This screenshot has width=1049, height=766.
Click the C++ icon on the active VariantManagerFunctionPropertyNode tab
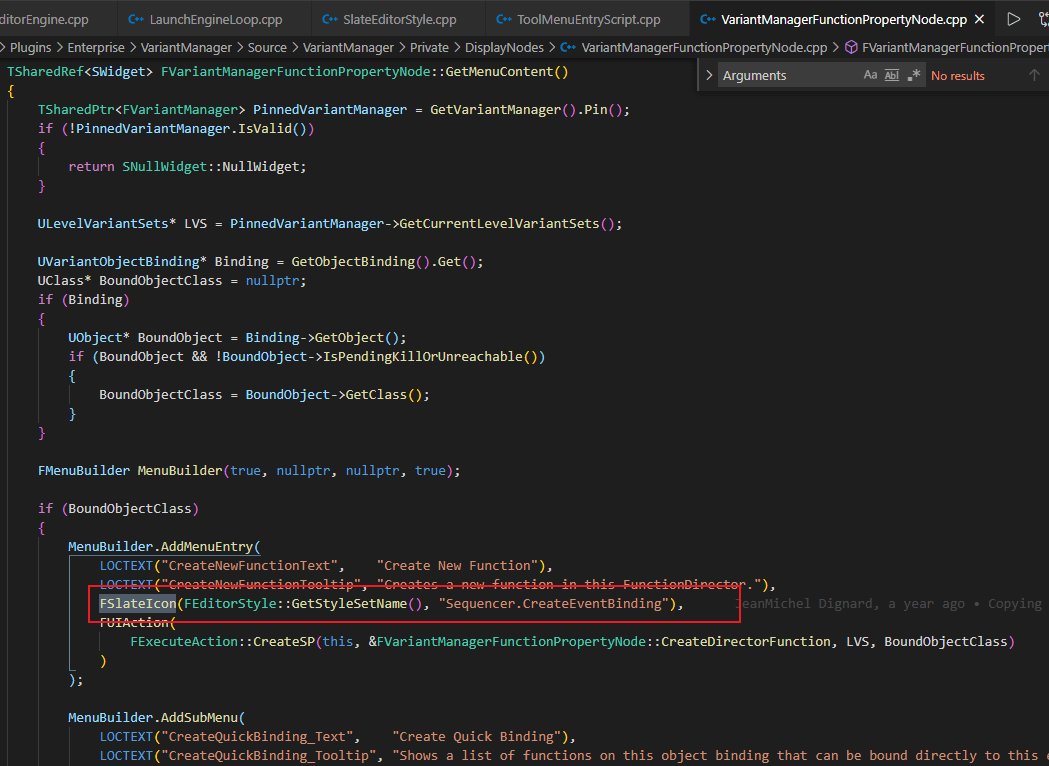point(706,18)
